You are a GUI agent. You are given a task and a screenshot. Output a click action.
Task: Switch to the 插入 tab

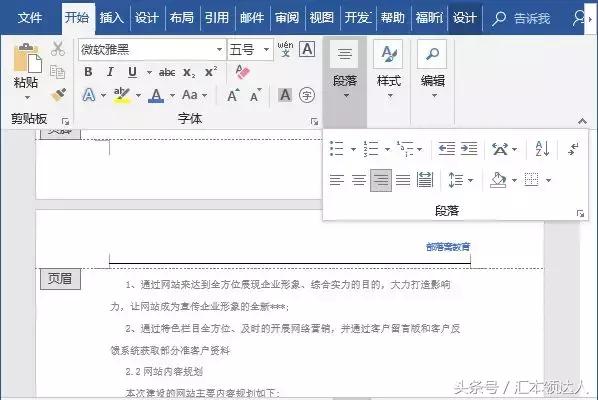[x=111, y=18]
